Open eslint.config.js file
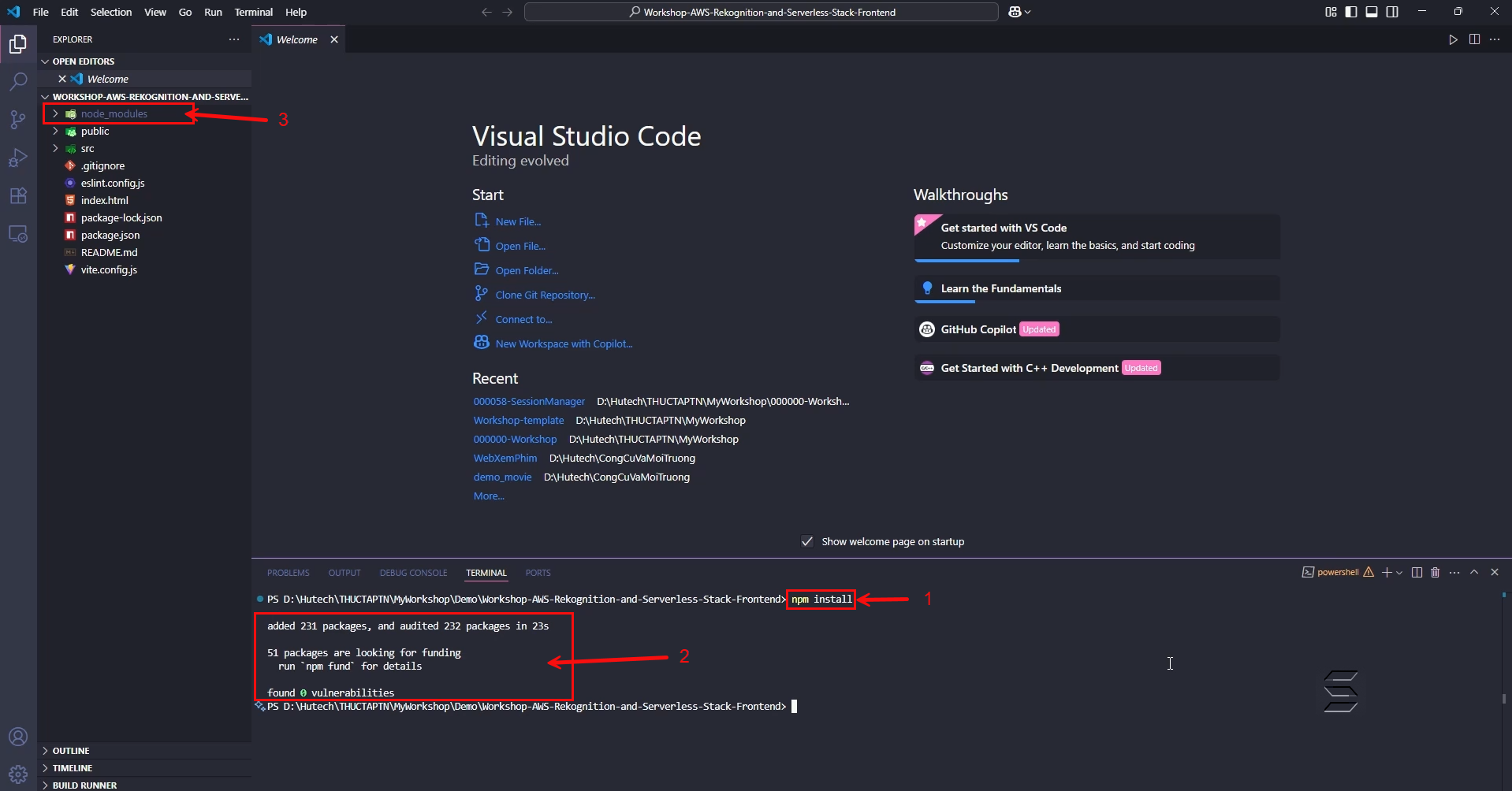Screen dimensions: 1512x791 tap(113, 183)
